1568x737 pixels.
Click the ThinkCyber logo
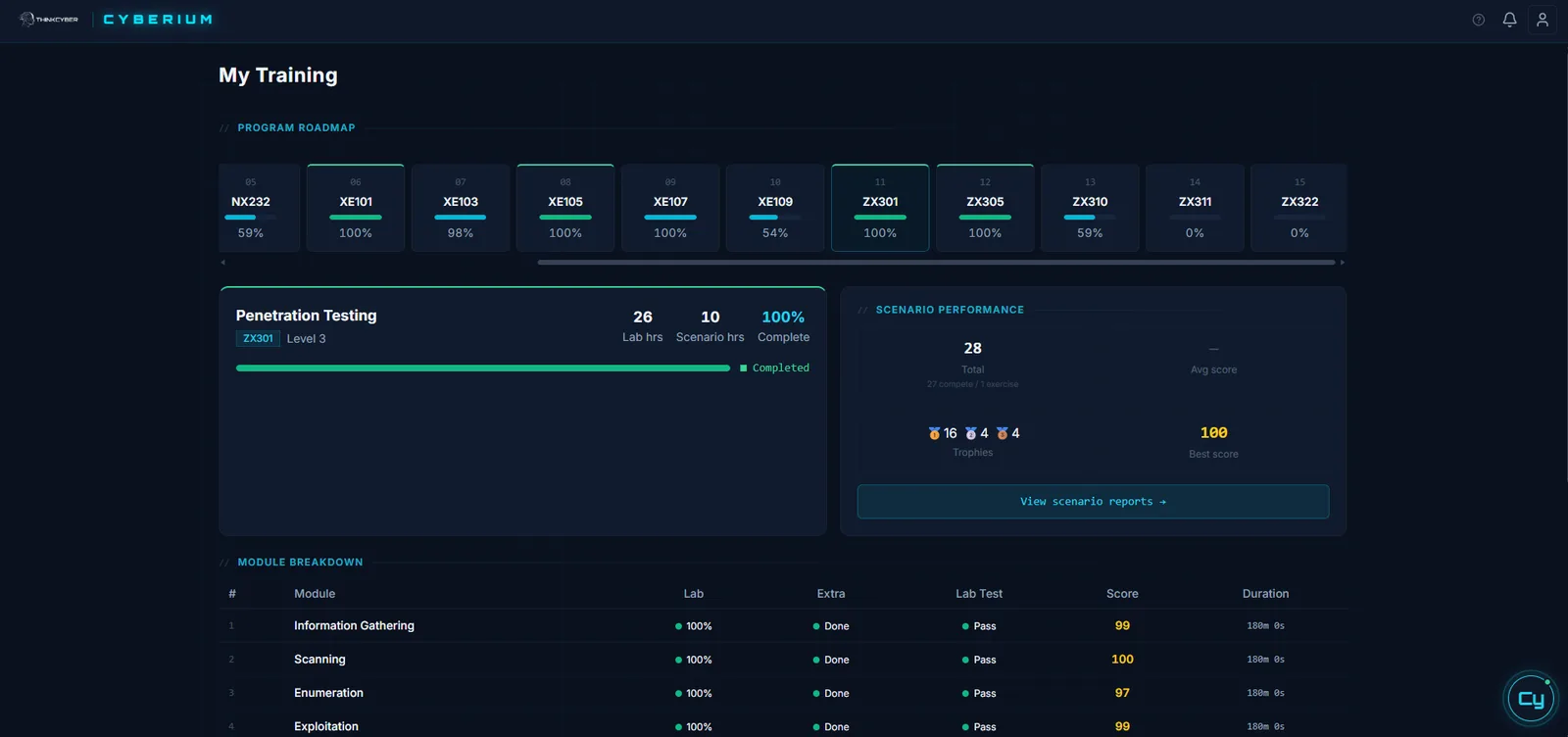(x=49, y=20)
